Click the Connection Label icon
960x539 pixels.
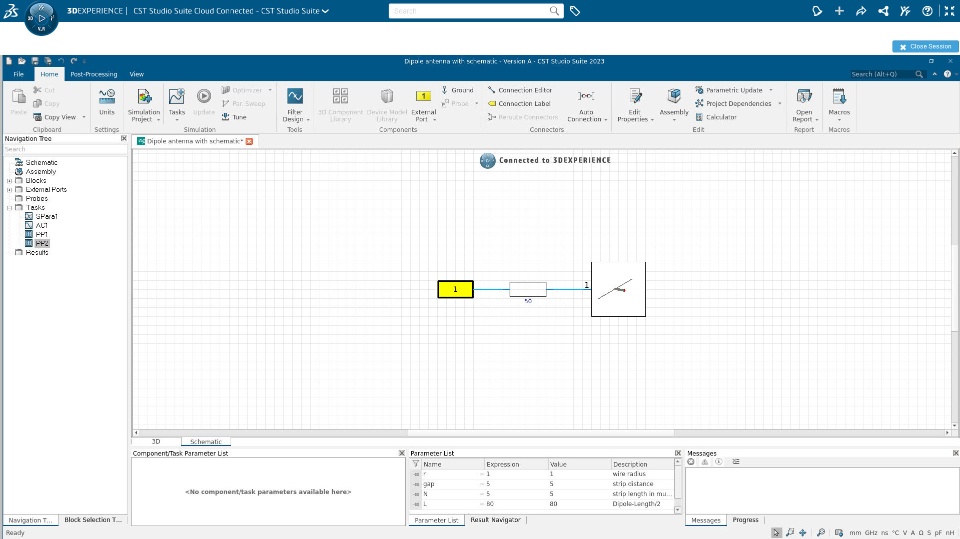pyautogui.click(x=492, y=104)
